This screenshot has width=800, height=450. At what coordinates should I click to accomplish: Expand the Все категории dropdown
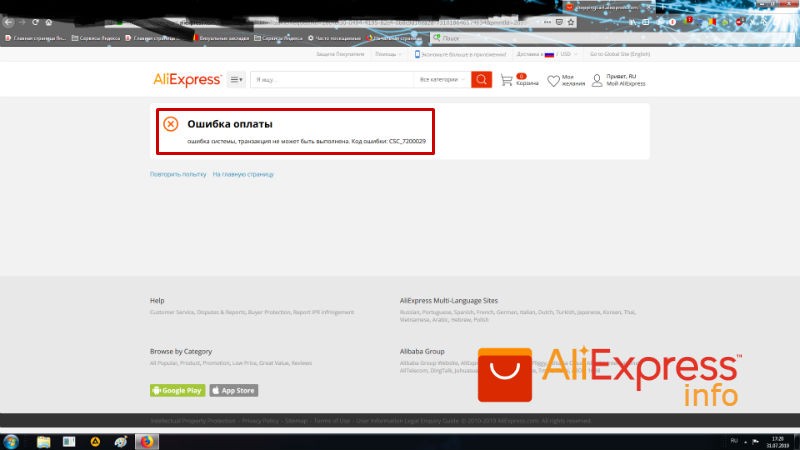coord(442,80)
